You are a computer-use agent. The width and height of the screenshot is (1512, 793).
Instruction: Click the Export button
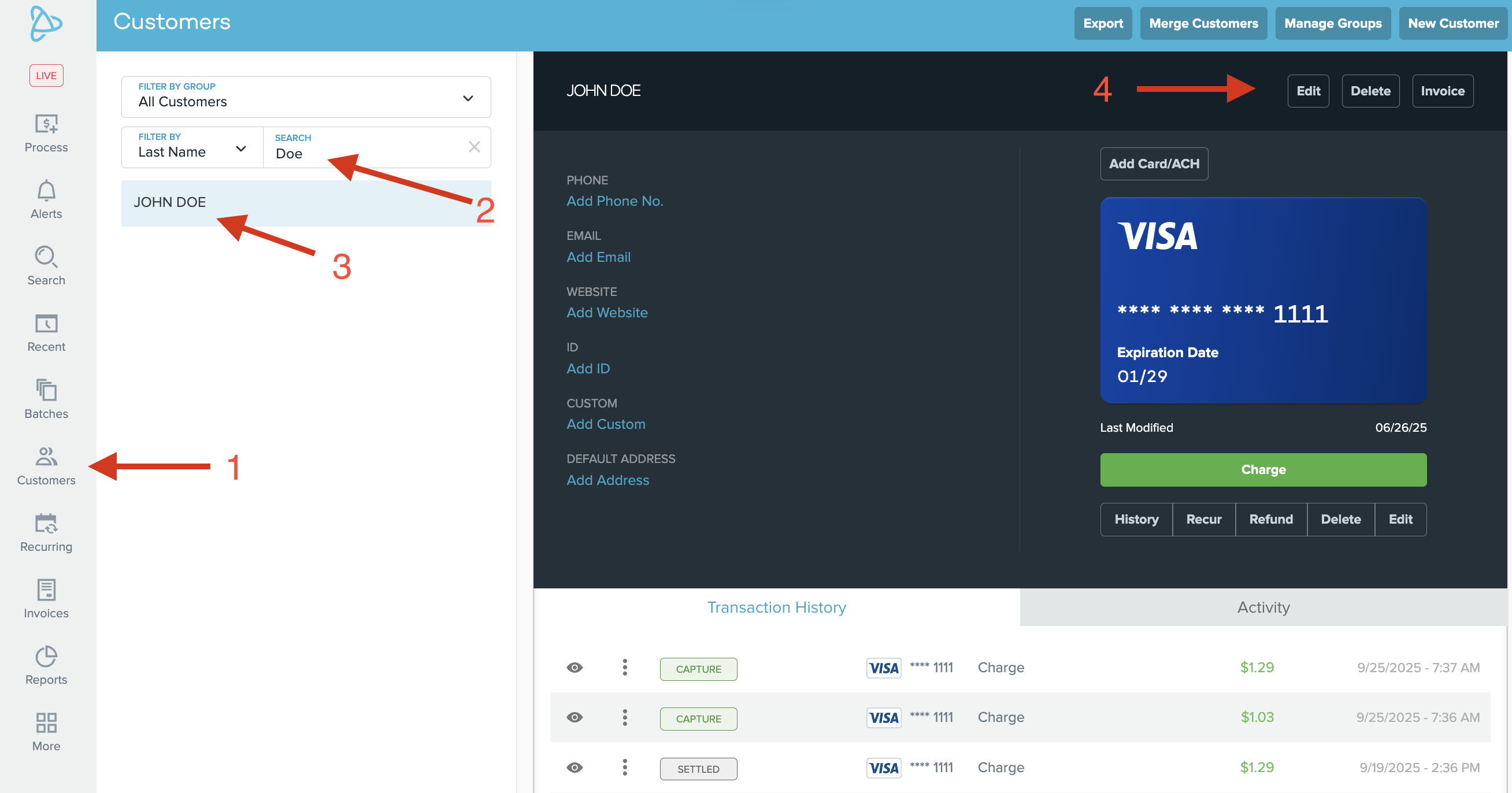[x=1103, y=24]
